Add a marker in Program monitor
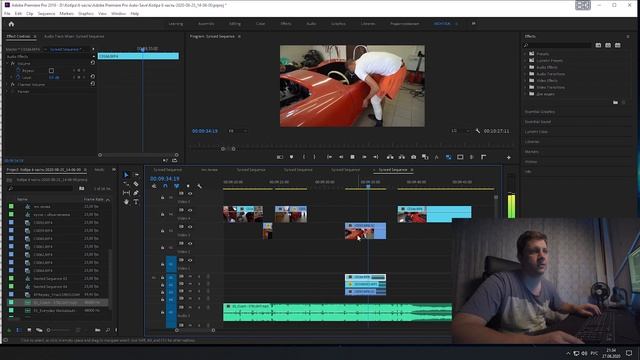640x360 pixels. [291, 157]
